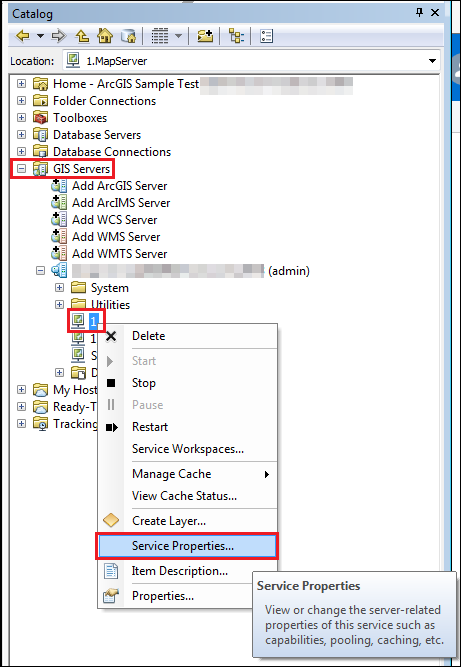Expand the Folder Connections node

[x=21, y=101]
